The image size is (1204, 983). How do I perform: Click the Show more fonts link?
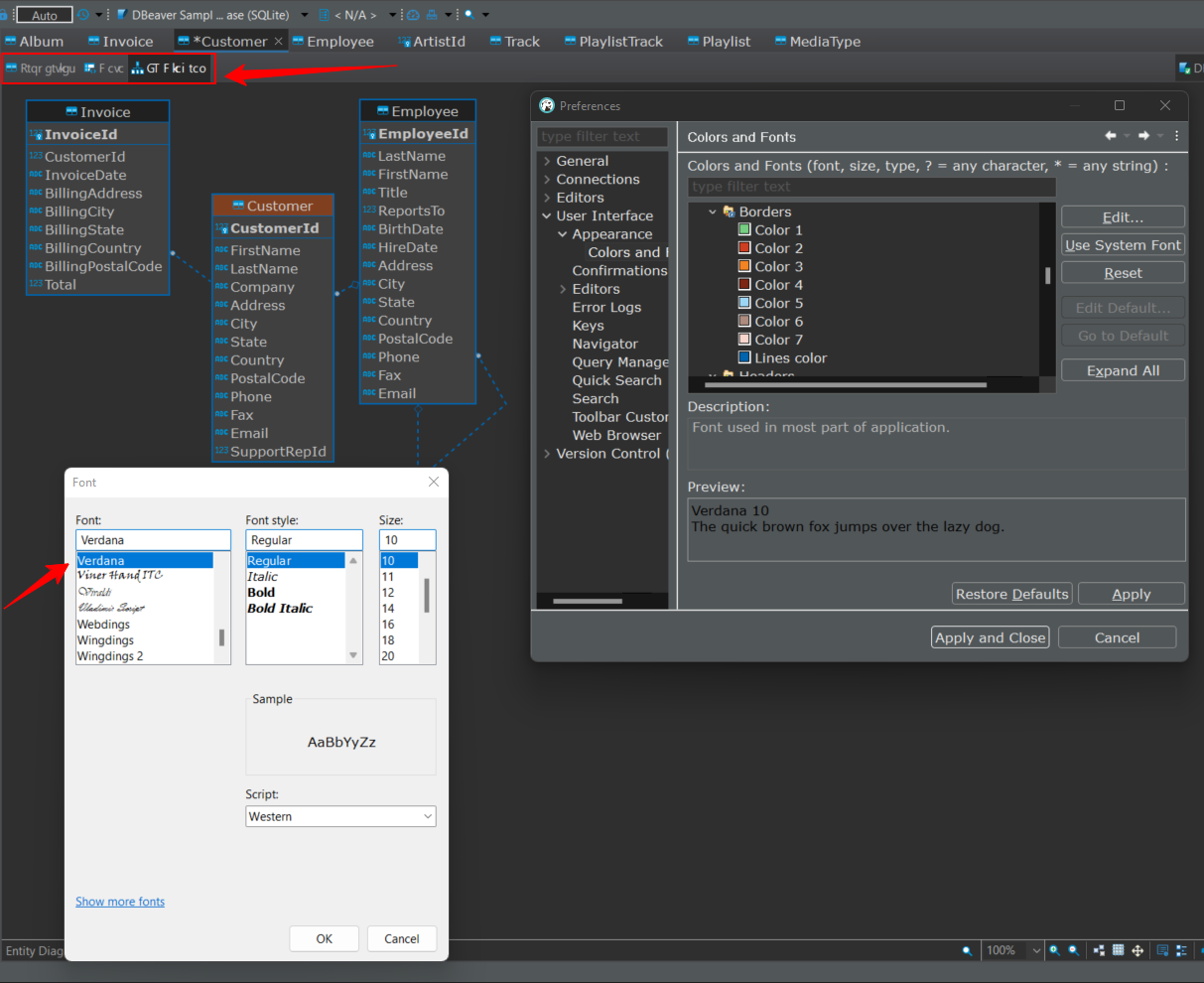(120, 902)
